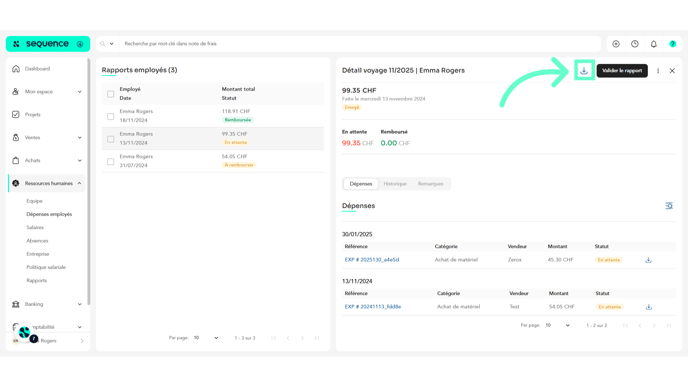Open the notifications bell

click(654, 44)
